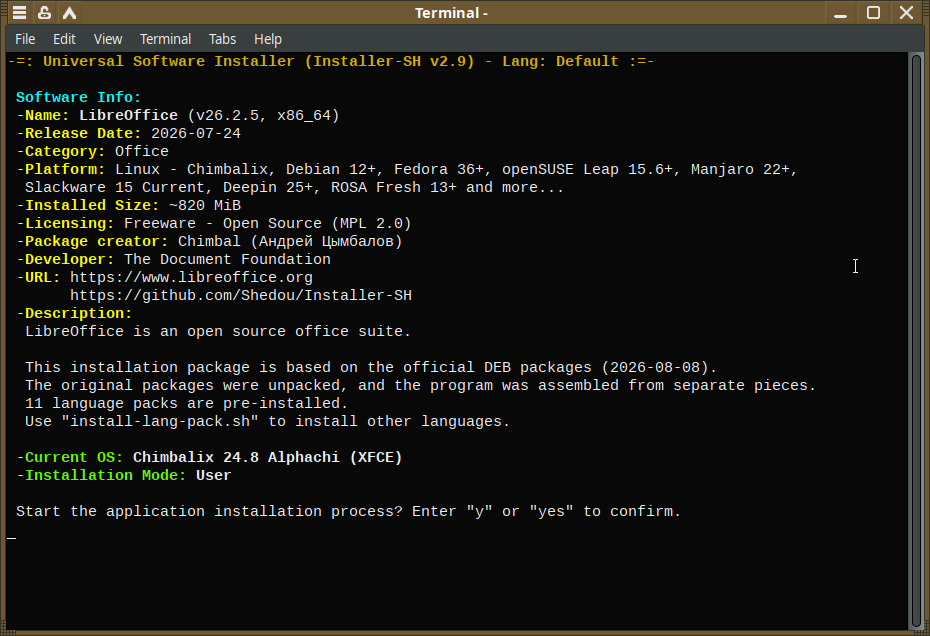Click the shade/roll-up arrow icon in title bar

click(x=69, y=12)
